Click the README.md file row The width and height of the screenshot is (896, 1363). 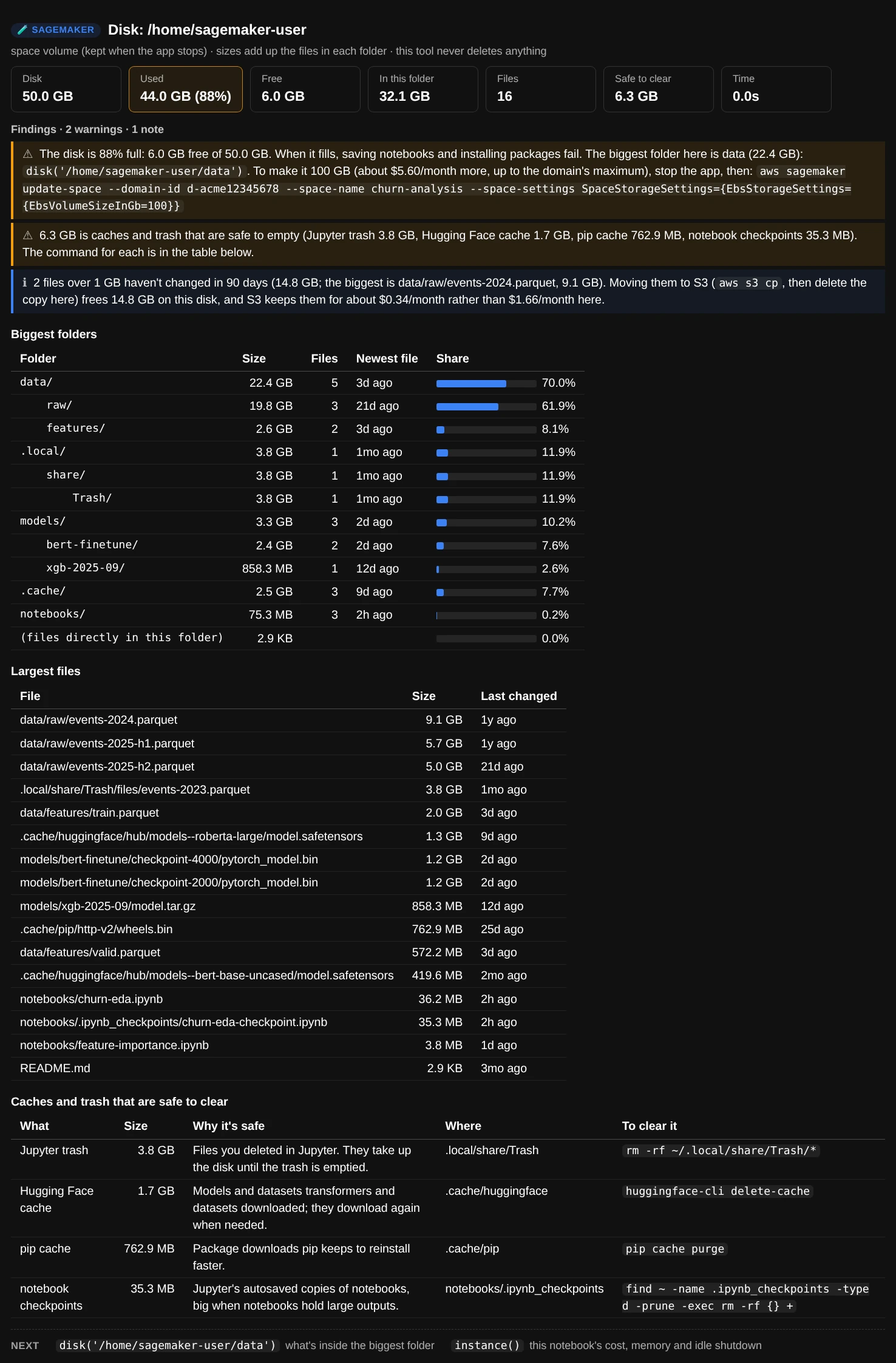(288, 1069)
